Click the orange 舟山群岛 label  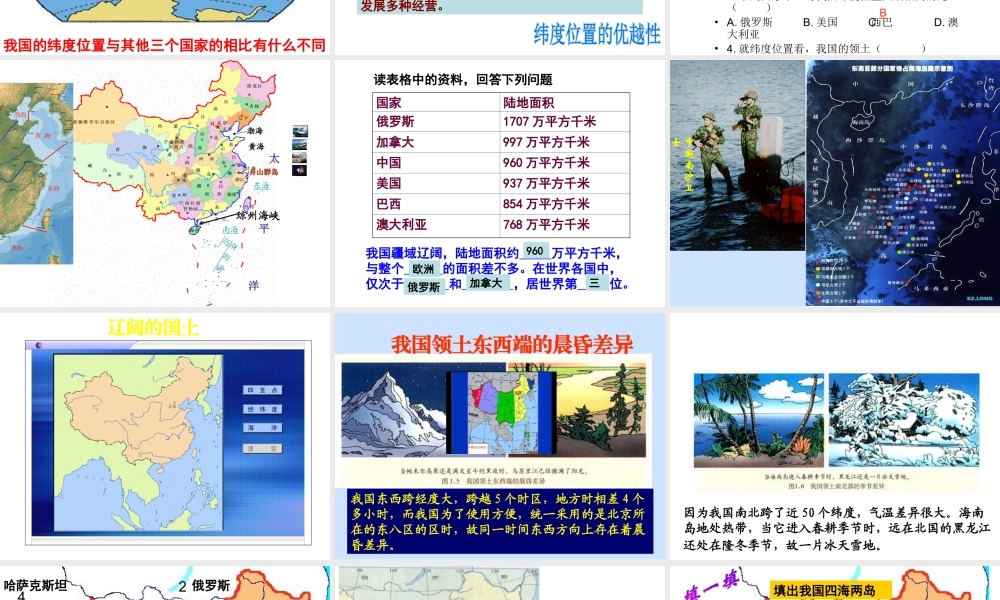(263, 172)
